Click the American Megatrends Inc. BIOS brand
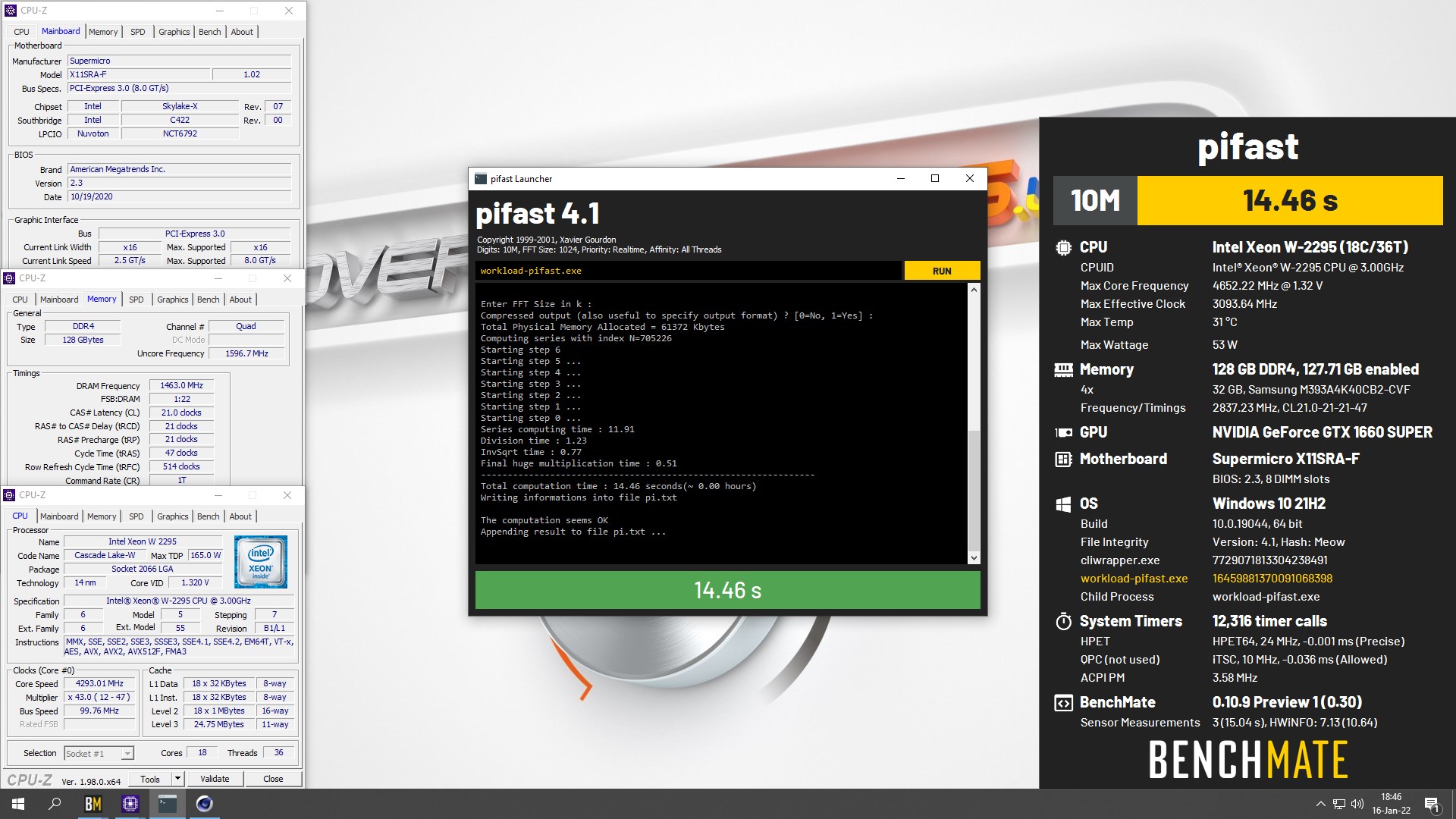1456x819 pixels. tap(180, 169)
